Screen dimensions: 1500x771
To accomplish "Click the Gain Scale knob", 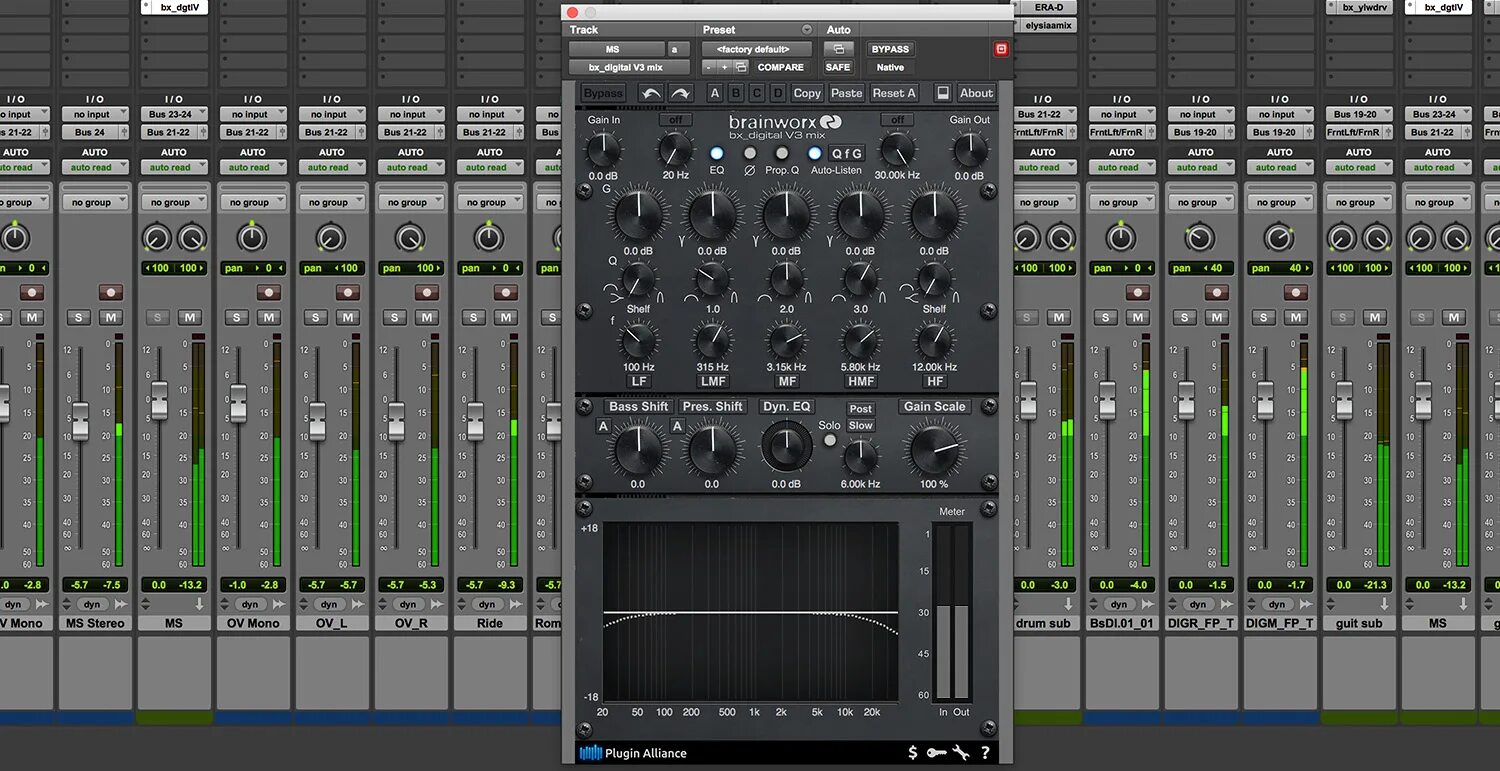I will coord(934,449).
